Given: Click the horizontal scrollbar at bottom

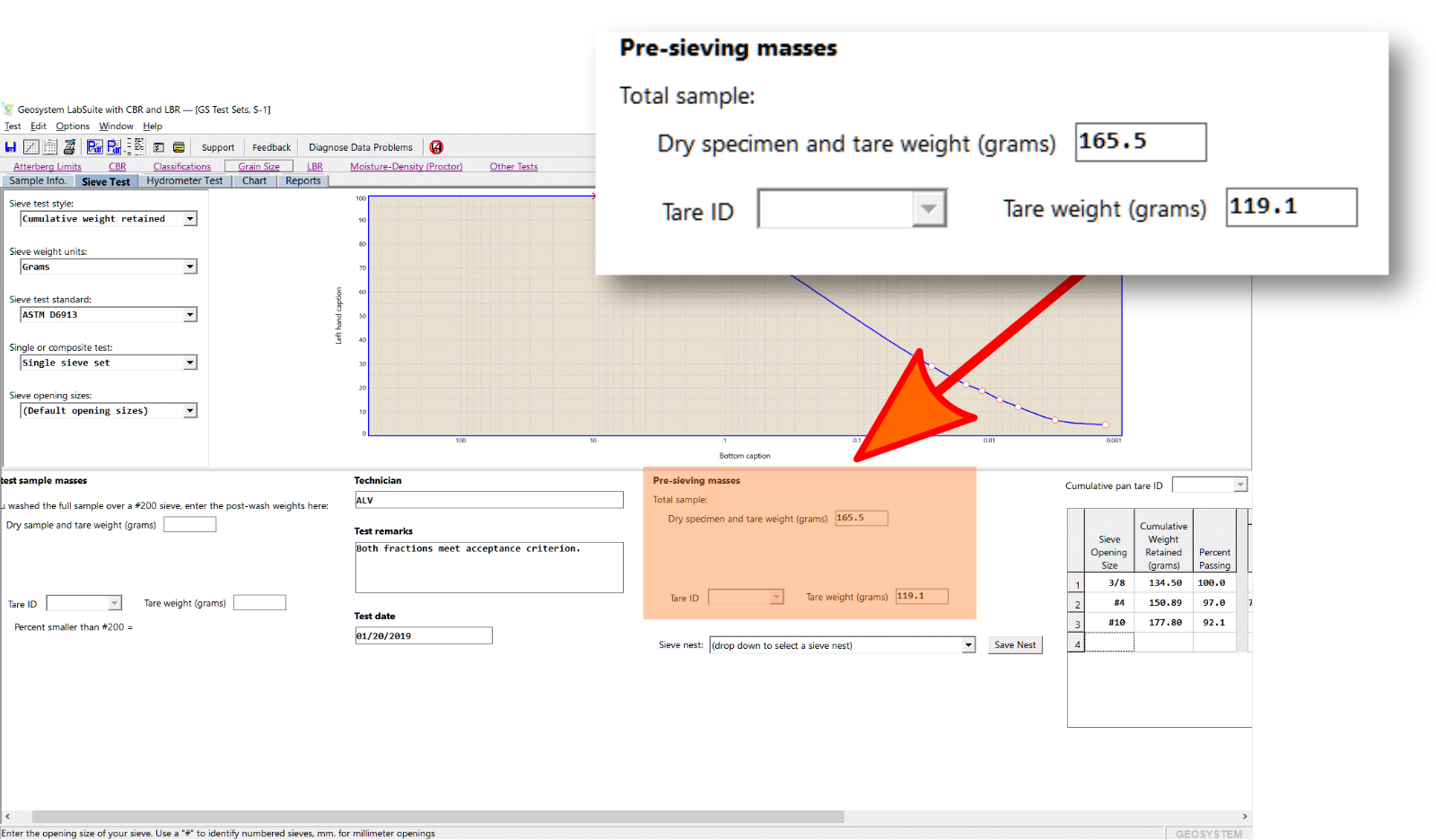Looking at the screenshot, I should pos(438,817).
